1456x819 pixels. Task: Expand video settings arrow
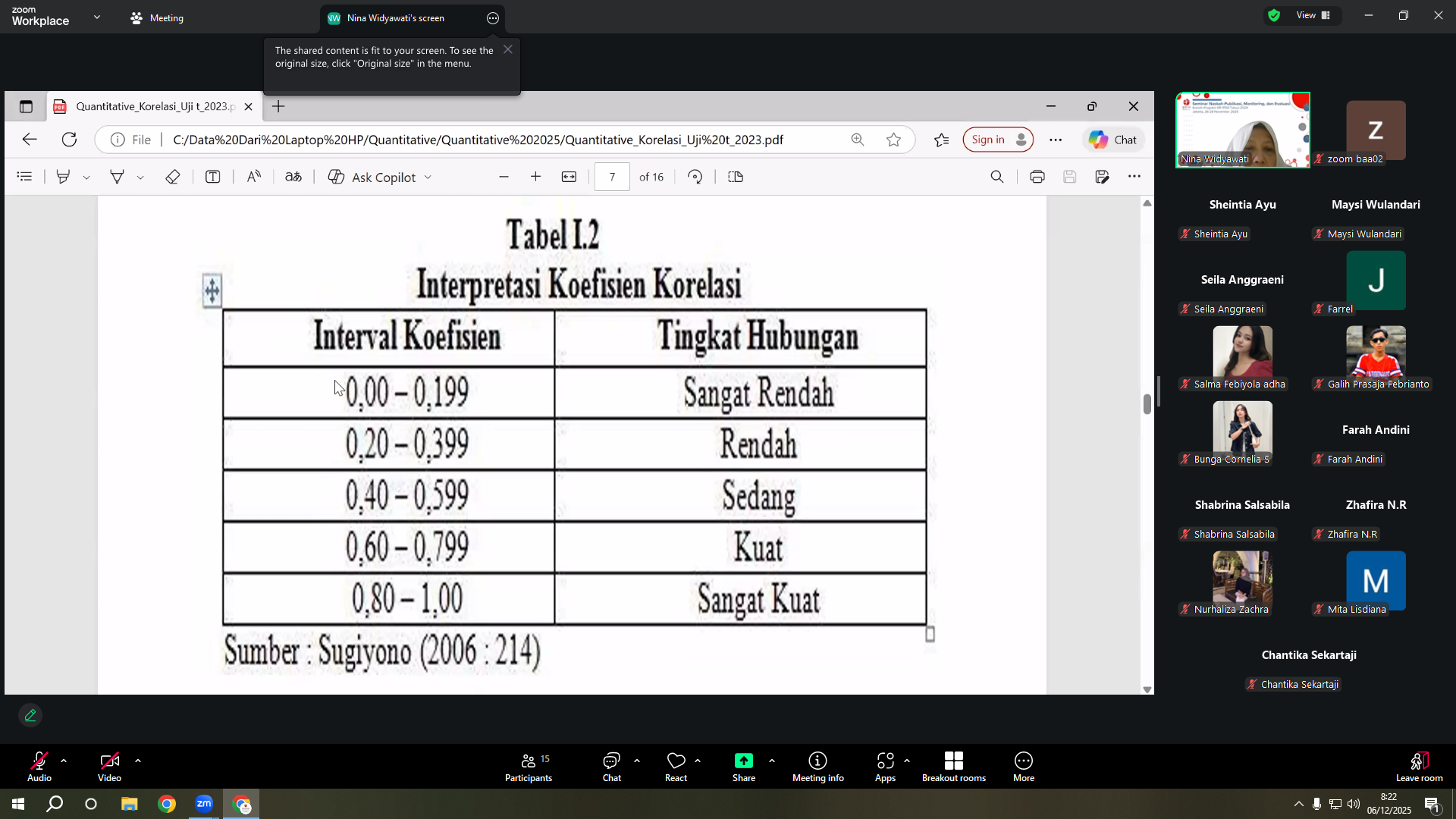(138, 761)
